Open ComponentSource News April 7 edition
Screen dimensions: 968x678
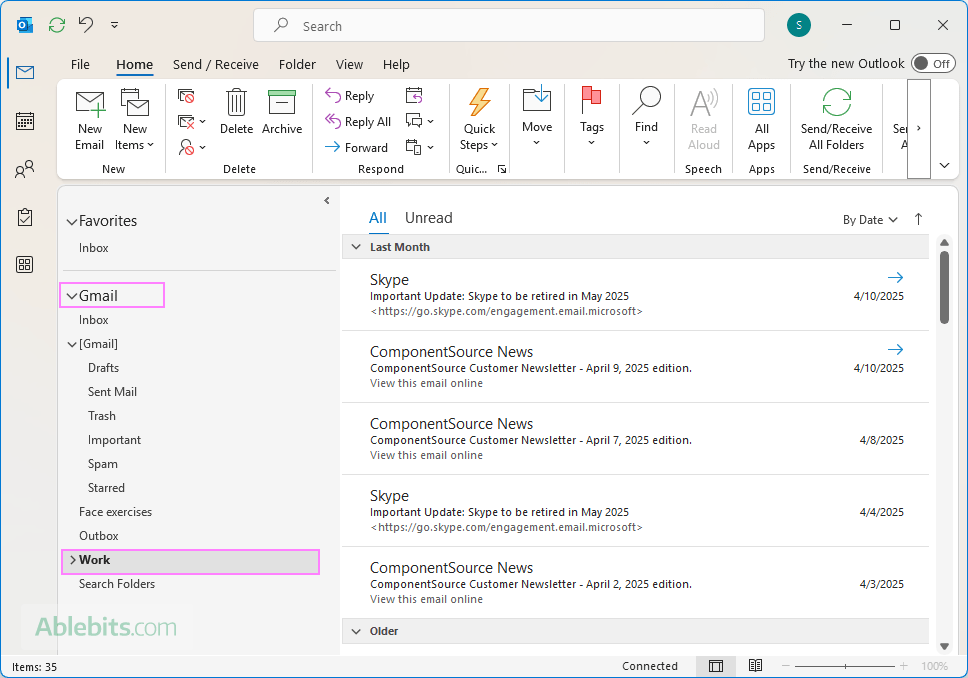tap(635, 438)
